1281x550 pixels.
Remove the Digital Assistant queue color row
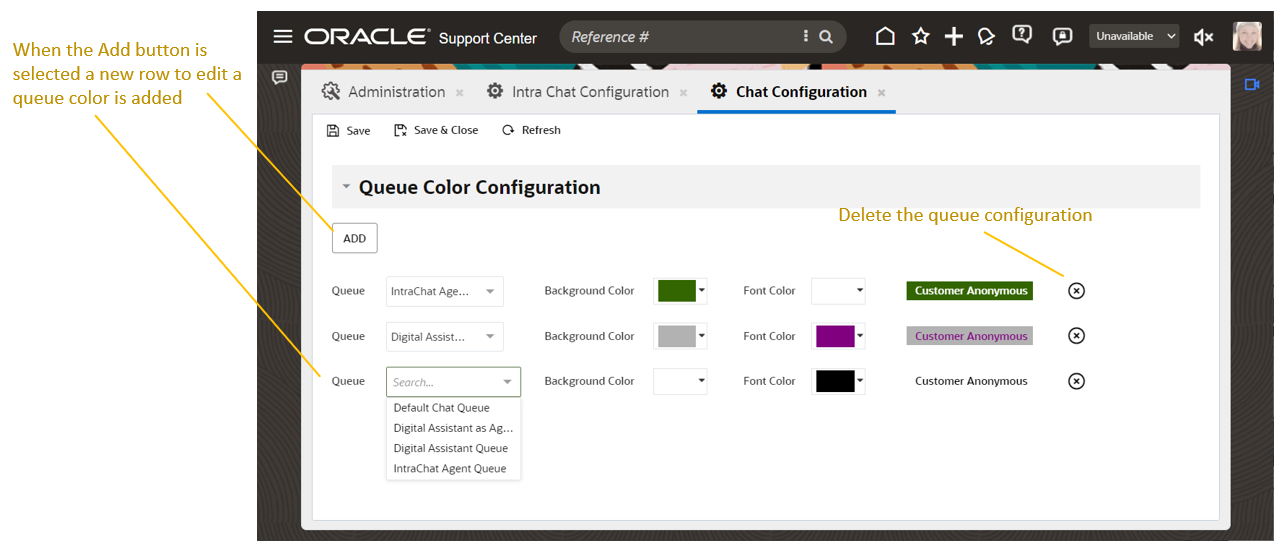[x=1076, y=336]
